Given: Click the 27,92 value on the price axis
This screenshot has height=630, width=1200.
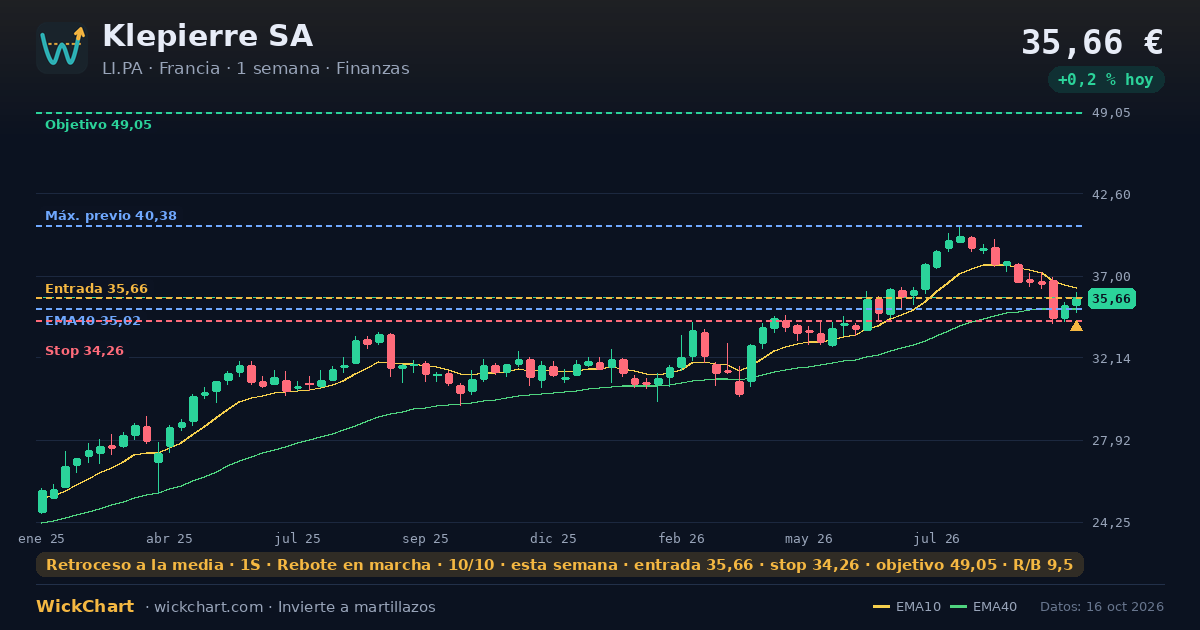Looking at the screenshot, I should [1110, 440].
